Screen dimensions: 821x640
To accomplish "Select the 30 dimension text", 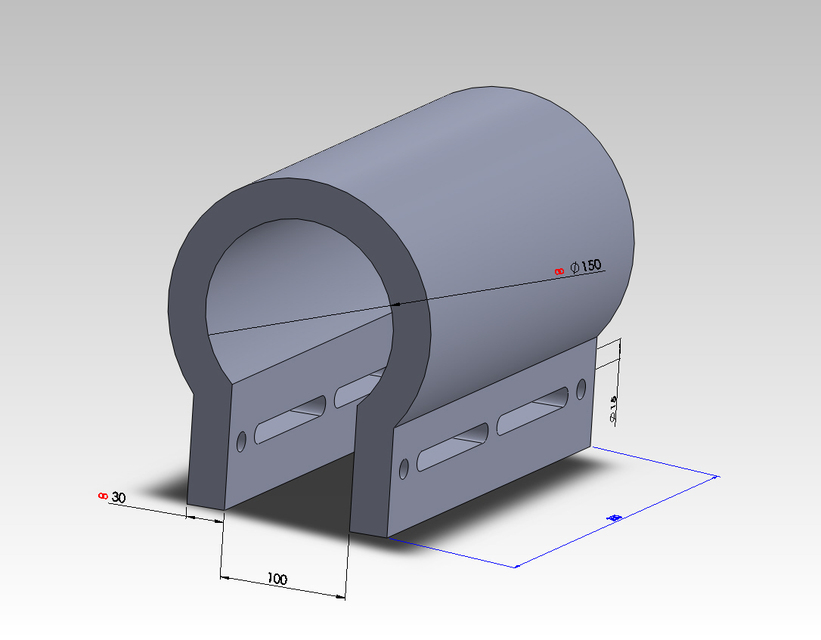I will pos(117,494).
